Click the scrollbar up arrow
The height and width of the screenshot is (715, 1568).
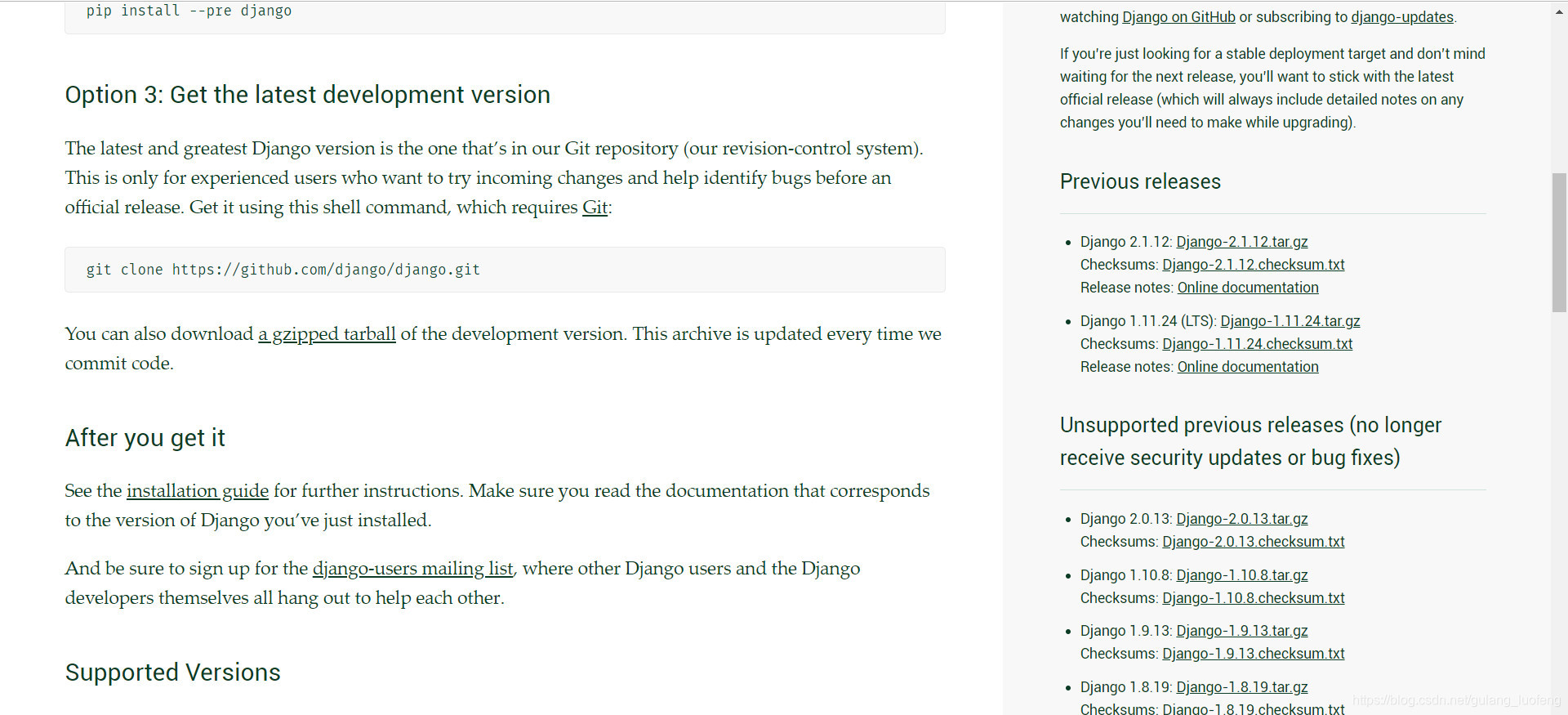pyautogui.click(x=1559, y=11)
